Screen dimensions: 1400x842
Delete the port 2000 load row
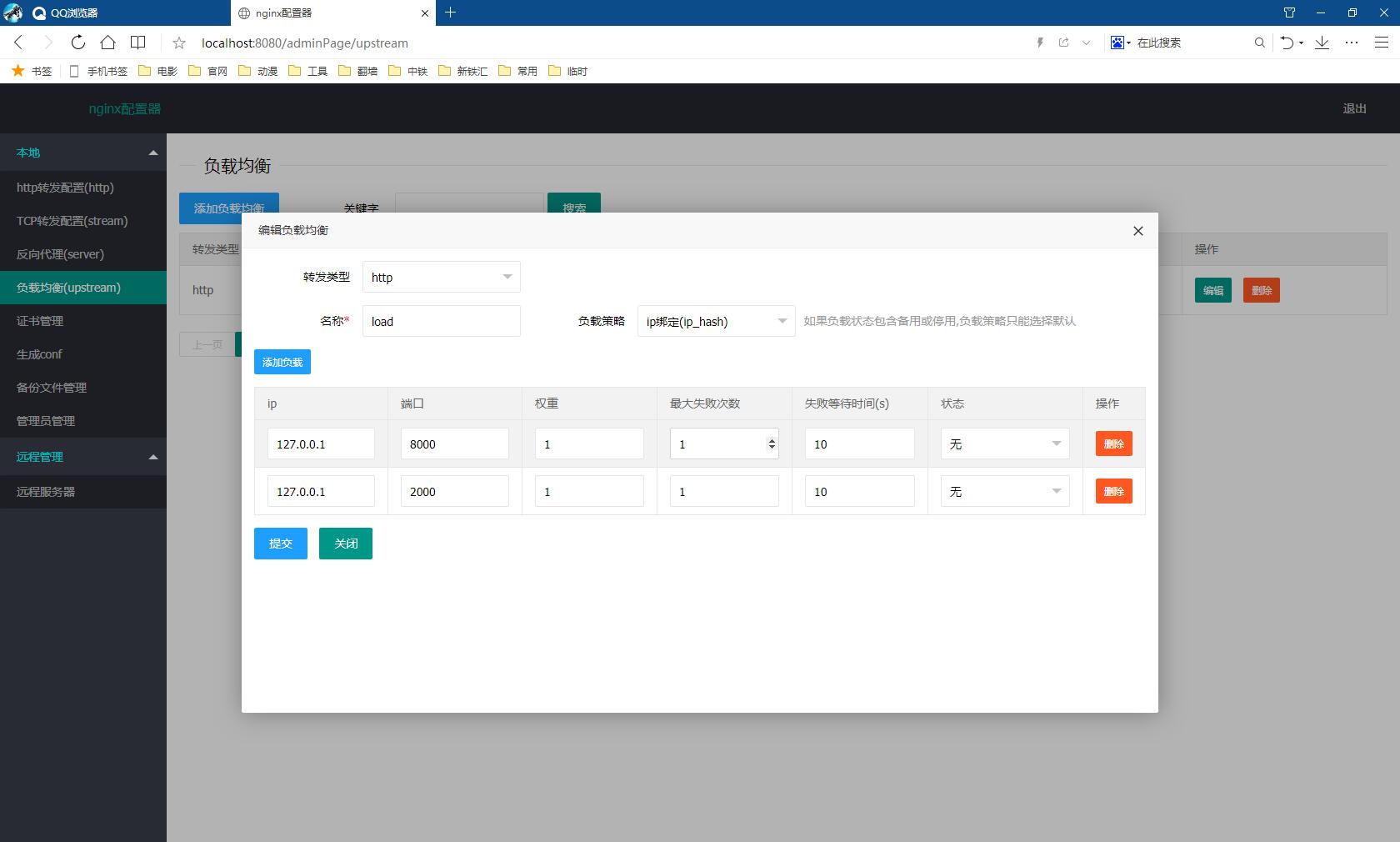pos(1114,491)
